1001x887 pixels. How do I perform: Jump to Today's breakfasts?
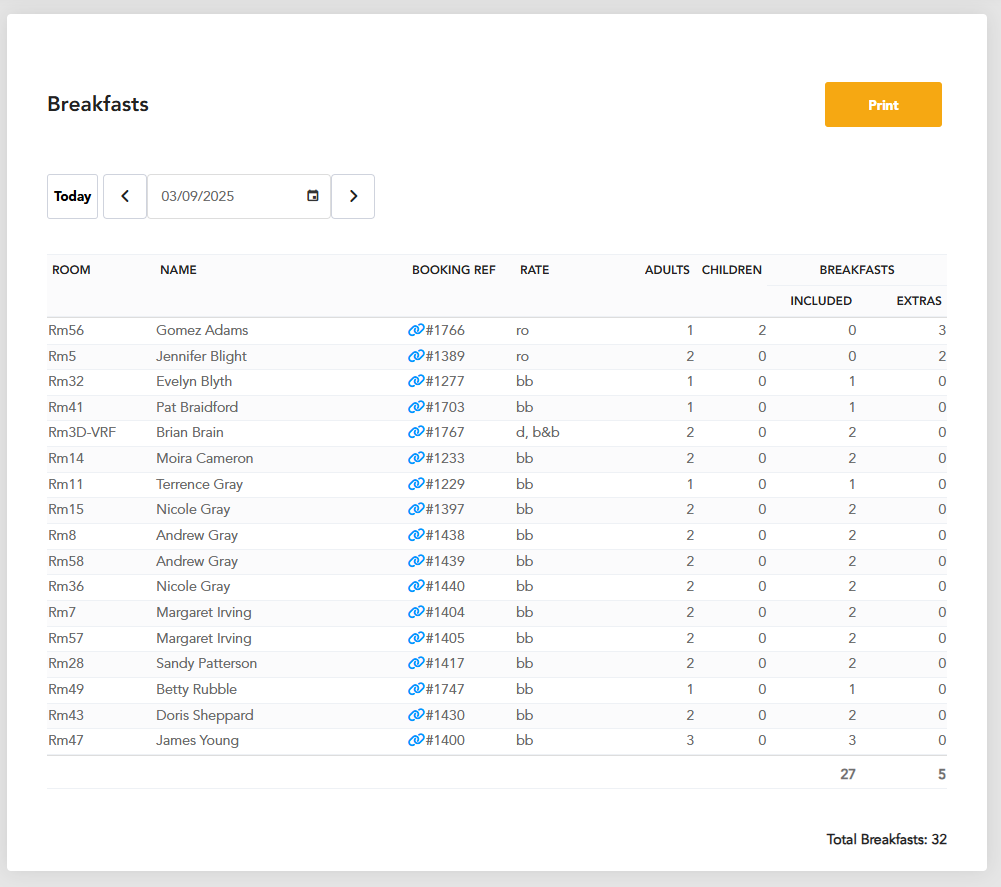[72, 196]
